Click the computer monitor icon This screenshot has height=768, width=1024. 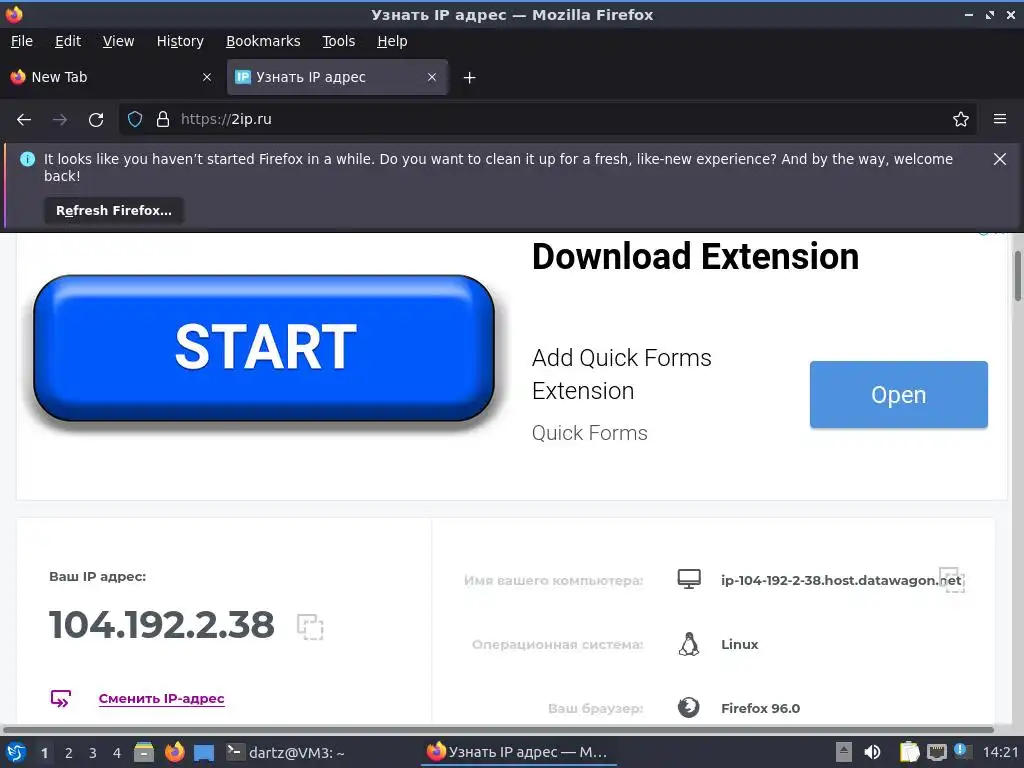[689, 579]
